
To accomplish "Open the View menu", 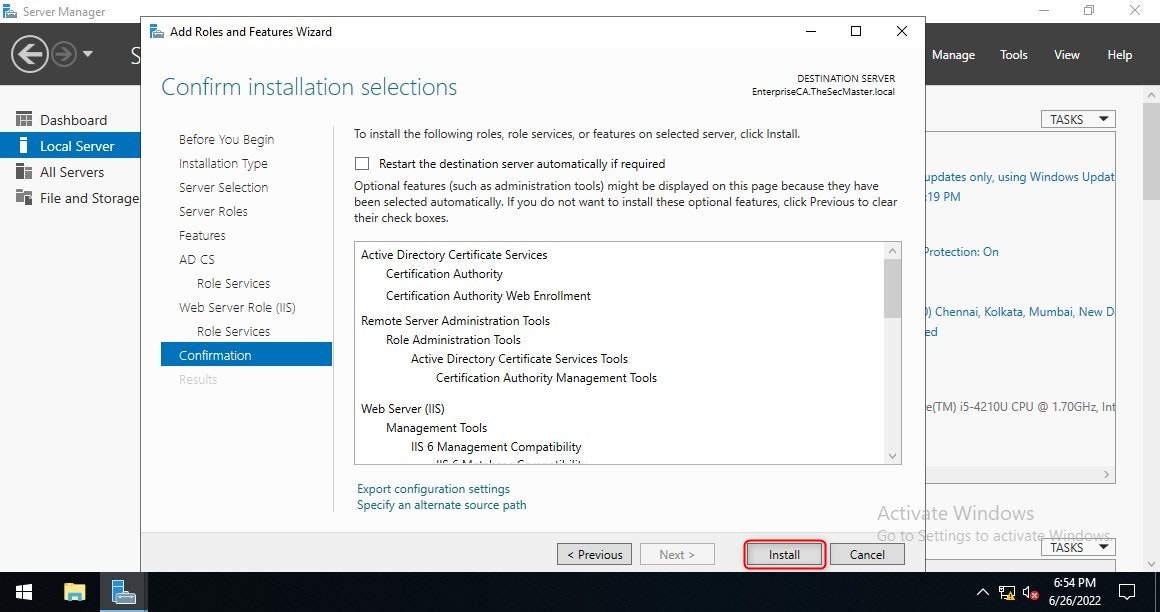I will click(x=1066, y=55).
